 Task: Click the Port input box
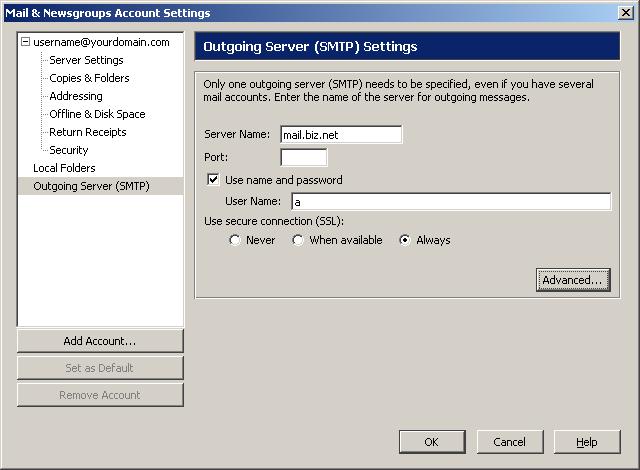coord(303,157)
